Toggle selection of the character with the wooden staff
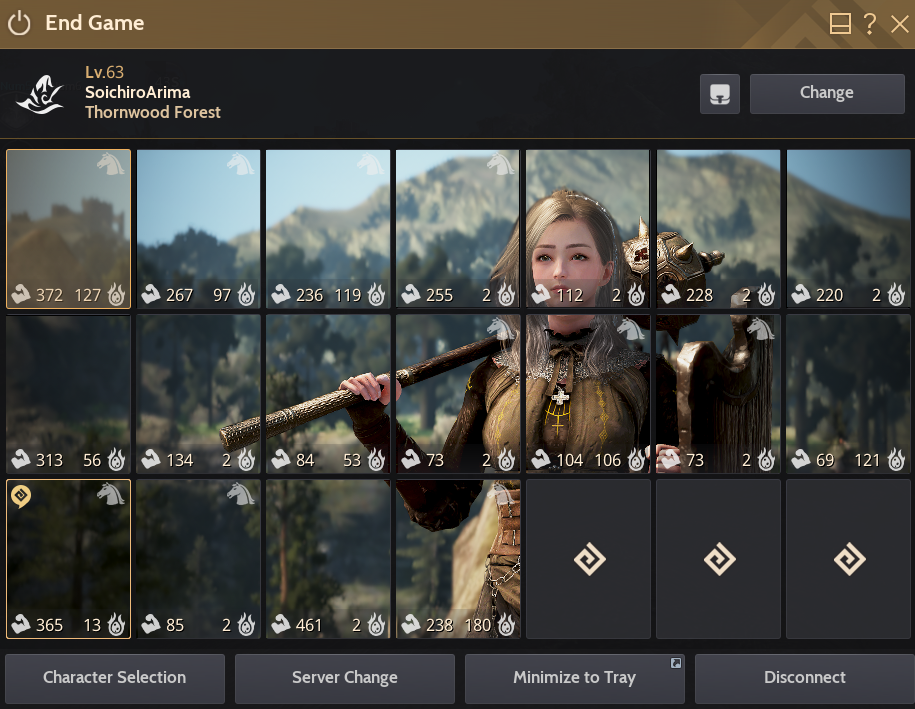915x709 pixels. [327, 393]
